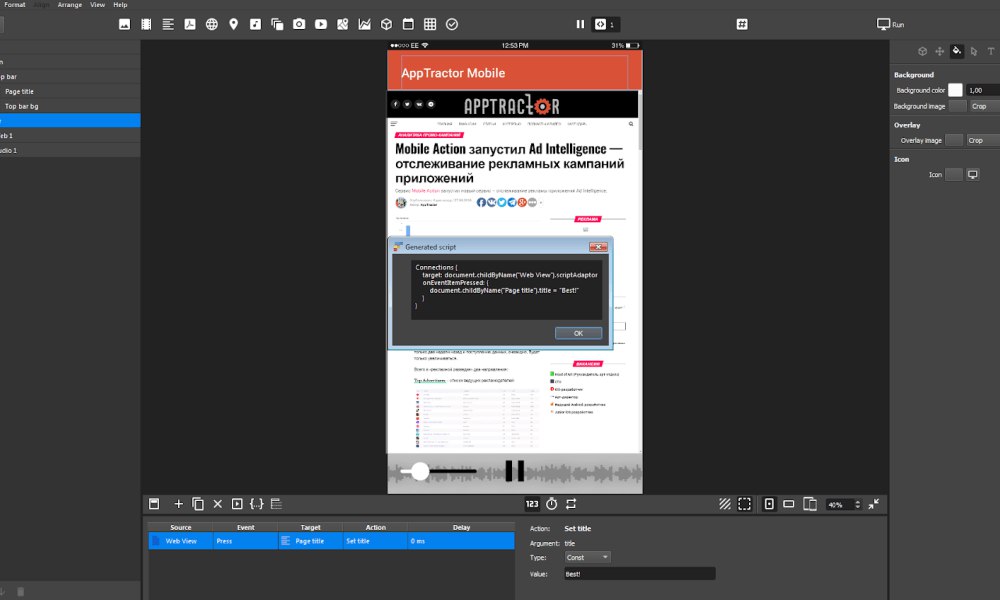Add a new action with plus icon
Screen dimensions: 1000x600
[179, 504]
